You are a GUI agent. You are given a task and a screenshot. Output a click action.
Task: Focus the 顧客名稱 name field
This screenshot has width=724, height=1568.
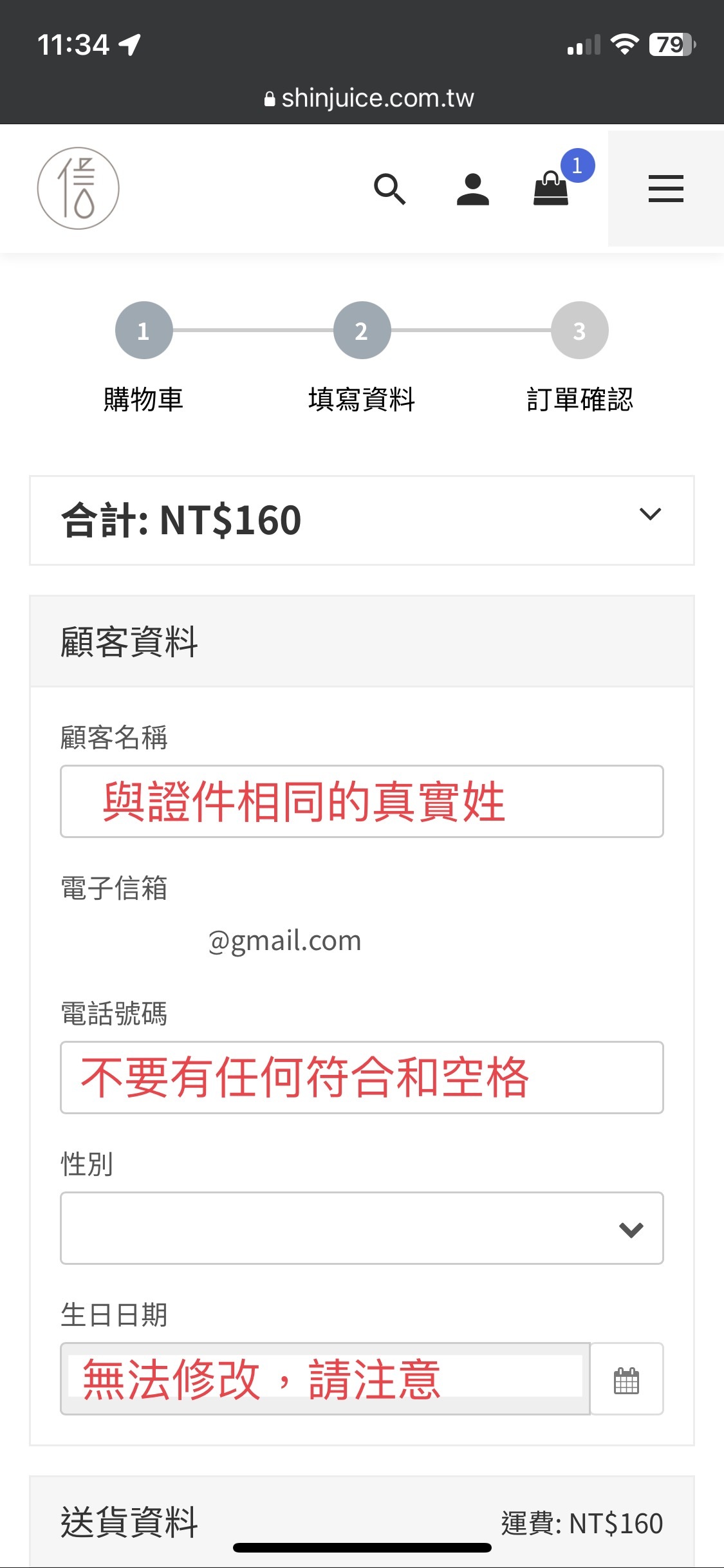tap(362, 801)
